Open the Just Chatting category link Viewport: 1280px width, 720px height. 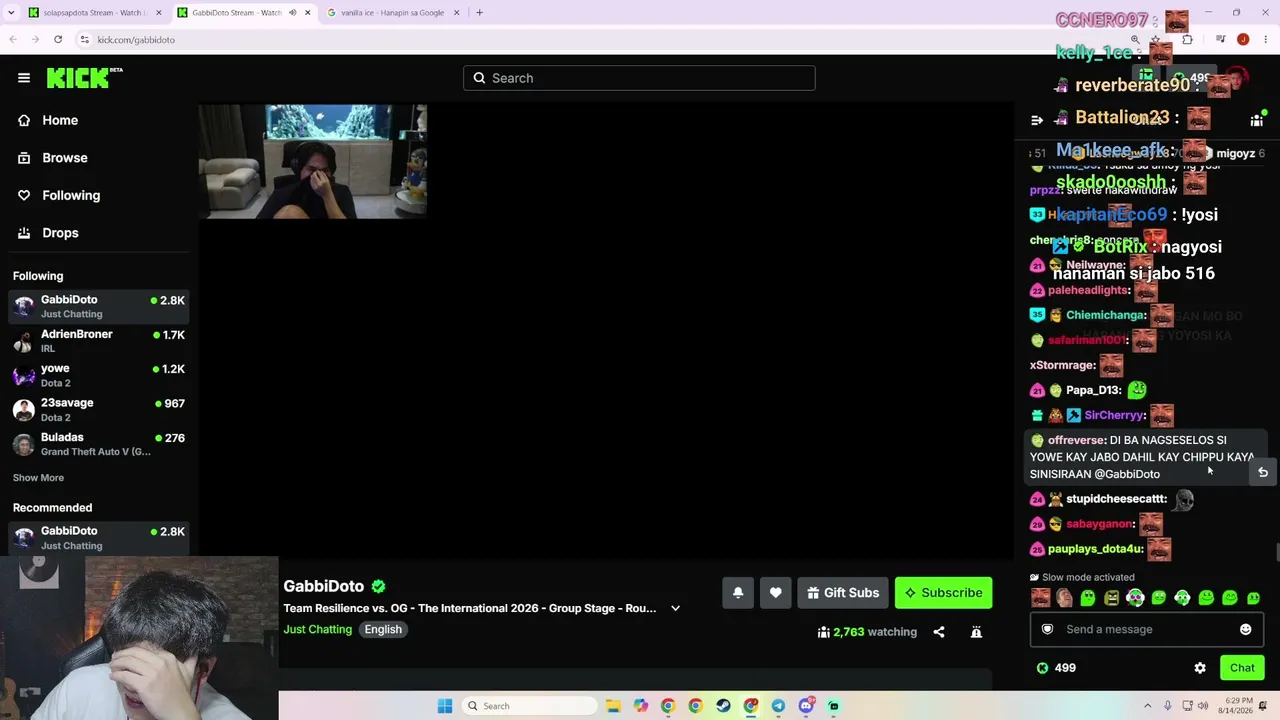pyautogui.click(x=317, y=629)
